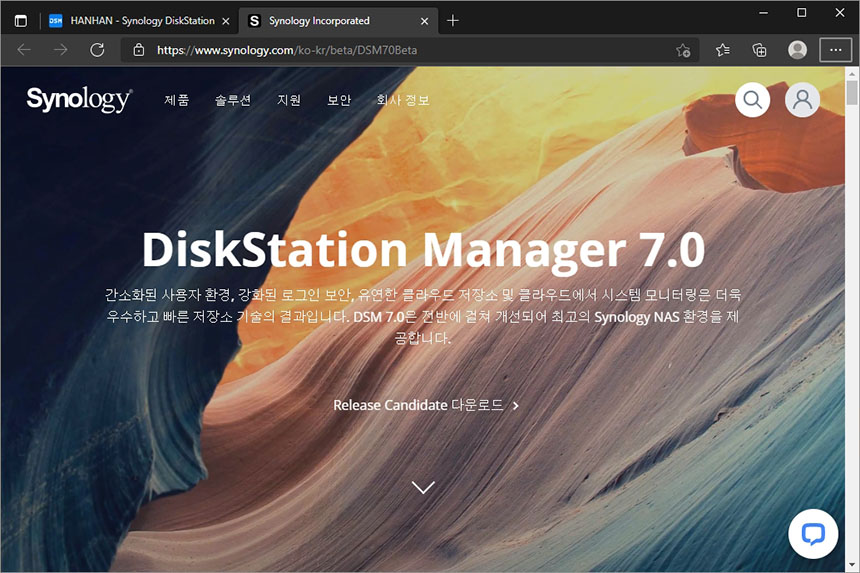Click the DiskStation Manager 7.0 heading
860x573 pixels.
(x=423, y=250)
